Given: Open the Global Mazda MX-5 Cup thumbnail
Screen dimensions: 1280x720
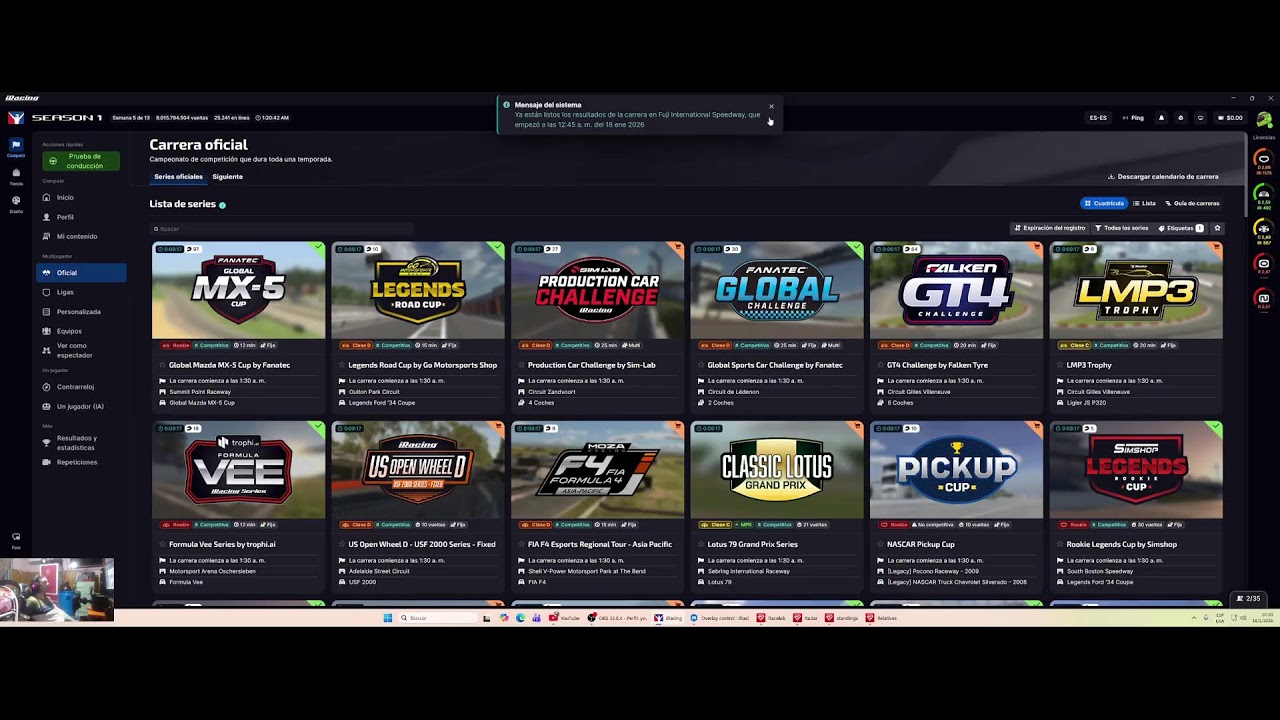Looking at the screenshot, I should coord(238,290).
